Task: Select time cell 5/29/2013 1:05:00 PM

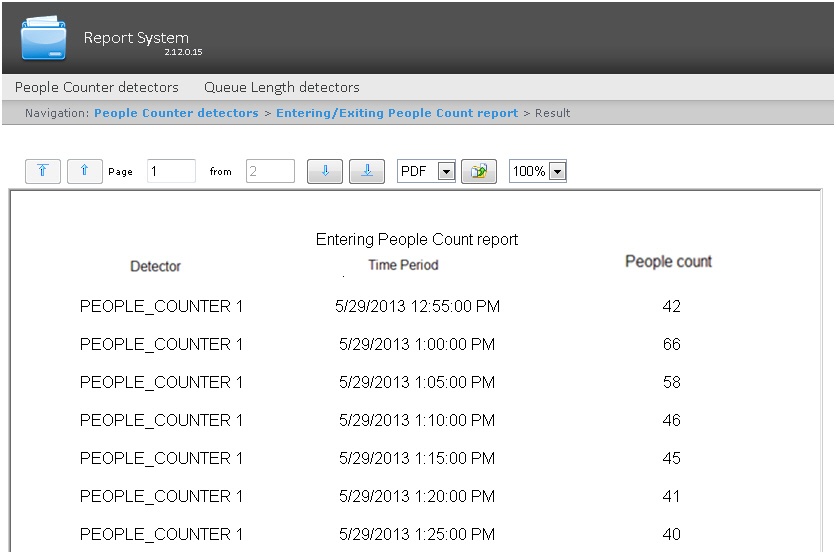Action: [x=417, y=382]
